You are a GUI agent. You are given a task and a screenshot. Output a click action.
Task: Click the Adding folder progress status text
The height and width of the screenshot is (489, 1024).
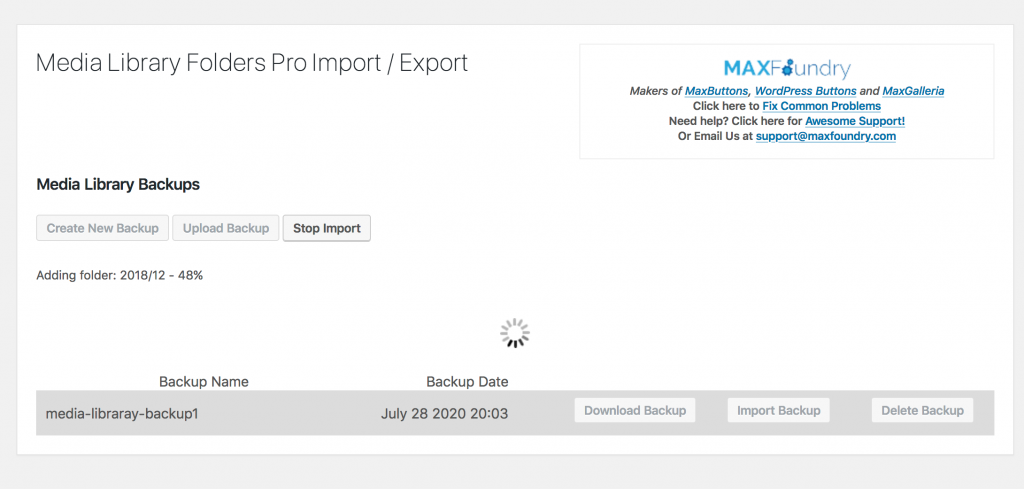click(x=120, y=276)
